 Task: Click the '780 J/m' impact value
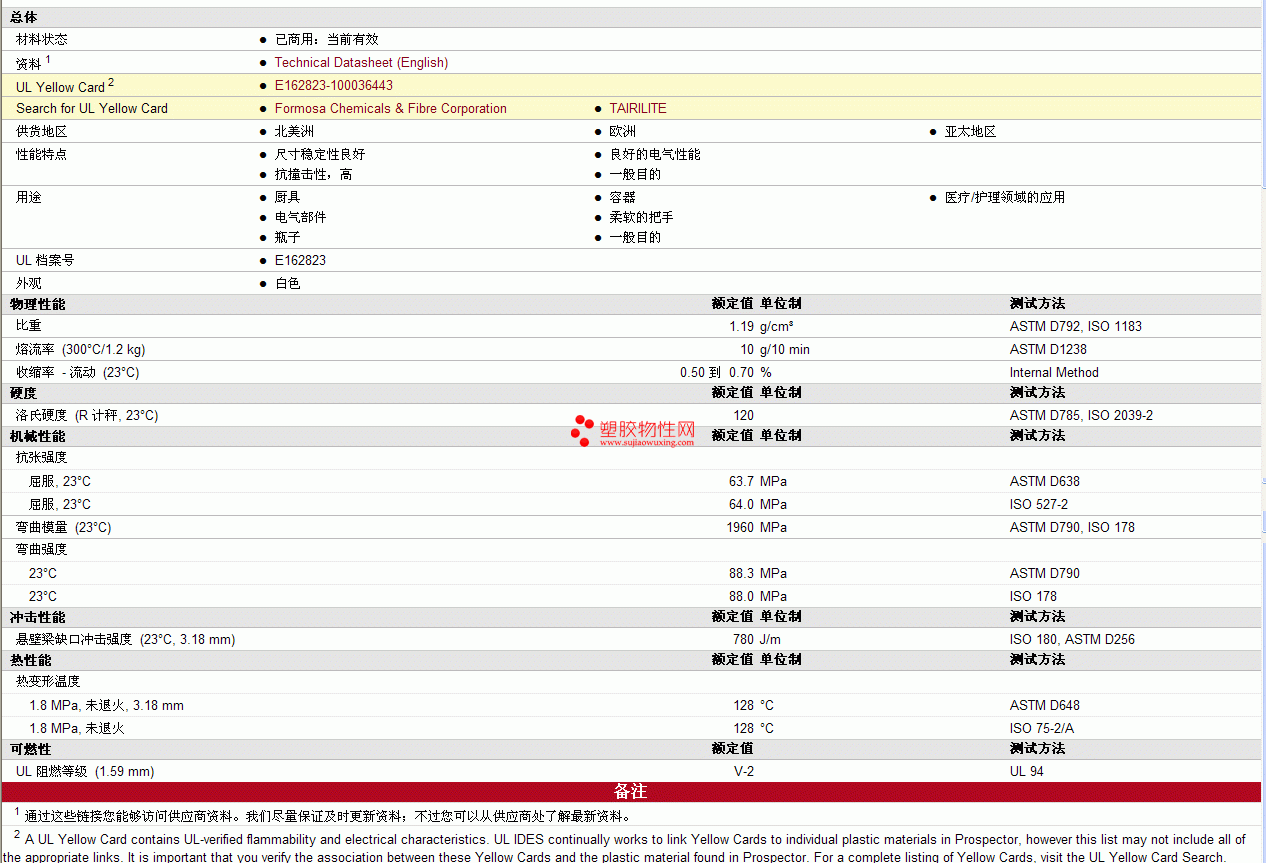pyautogui.click(x=757, y=639)
